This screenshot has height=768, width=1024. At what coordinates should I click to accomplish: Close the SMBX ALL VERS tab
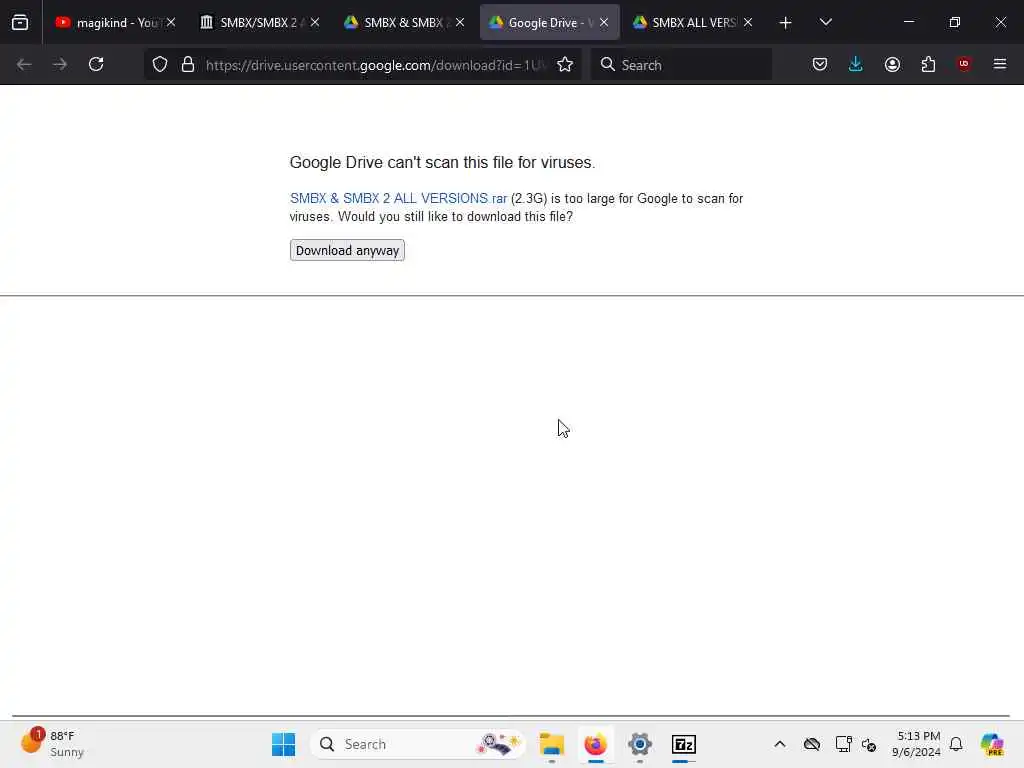(748, 22)
